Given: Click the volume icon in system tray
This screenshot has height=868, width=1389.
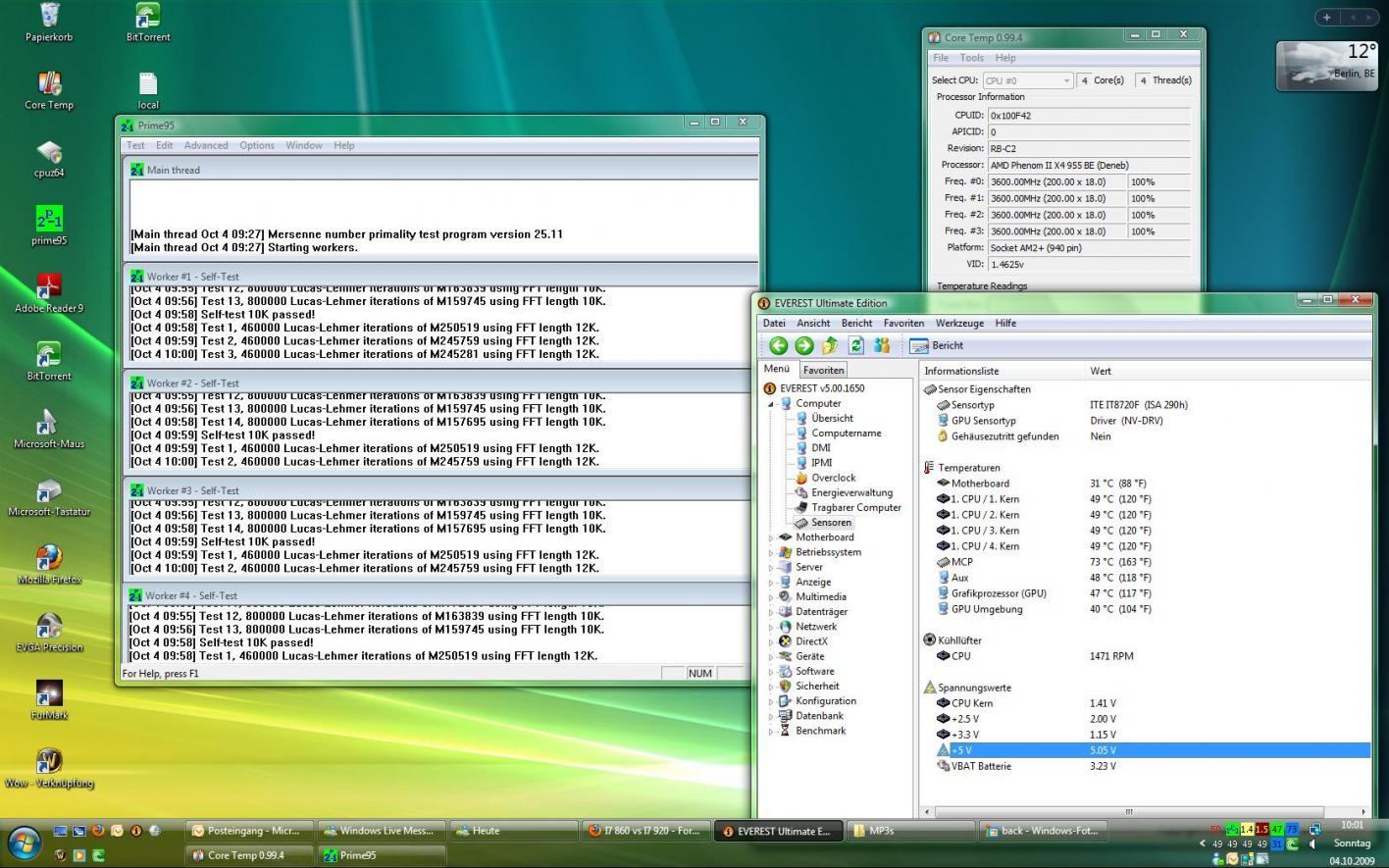Looking at the screenshot, I should (1312, 843).
